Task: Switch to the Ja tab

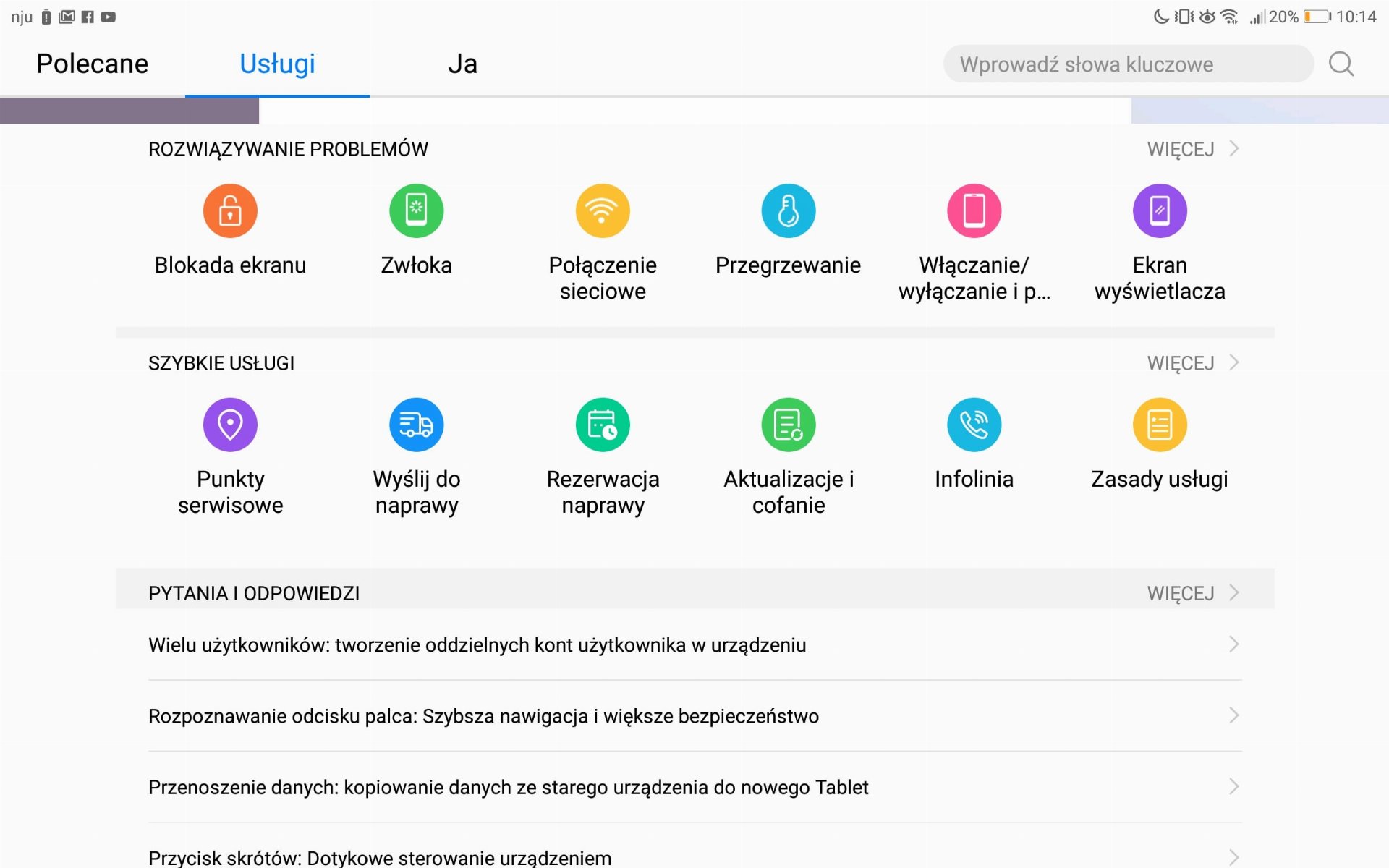Action: 462,64
